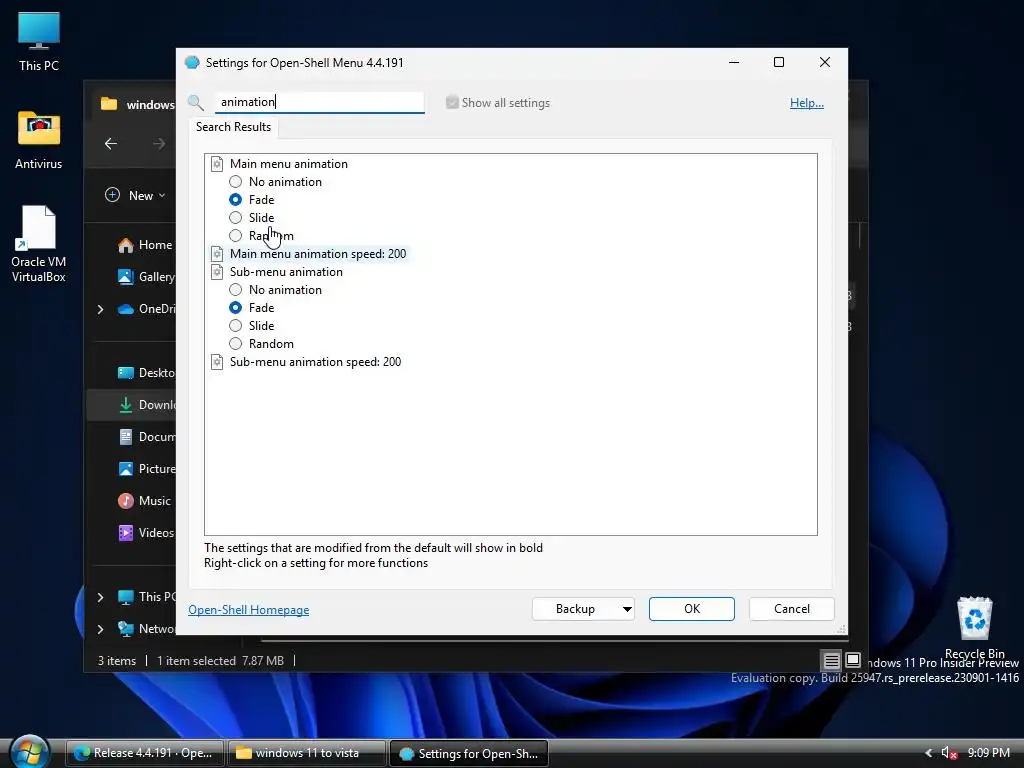Open Music in File Explorer sidebar

(x=144, y=501)
